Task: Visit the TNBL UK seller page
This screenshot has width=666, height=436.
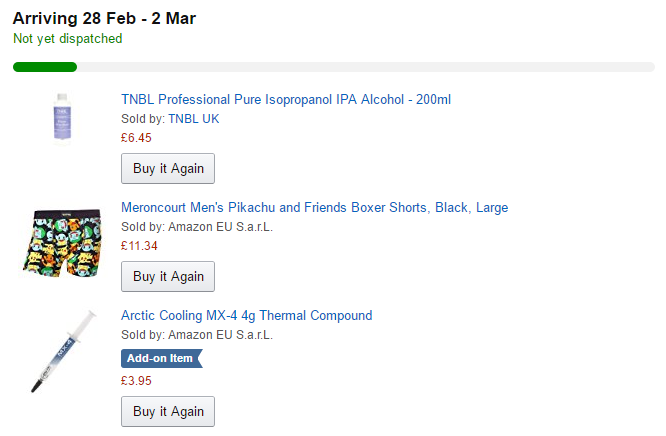Action: point(194,119)
